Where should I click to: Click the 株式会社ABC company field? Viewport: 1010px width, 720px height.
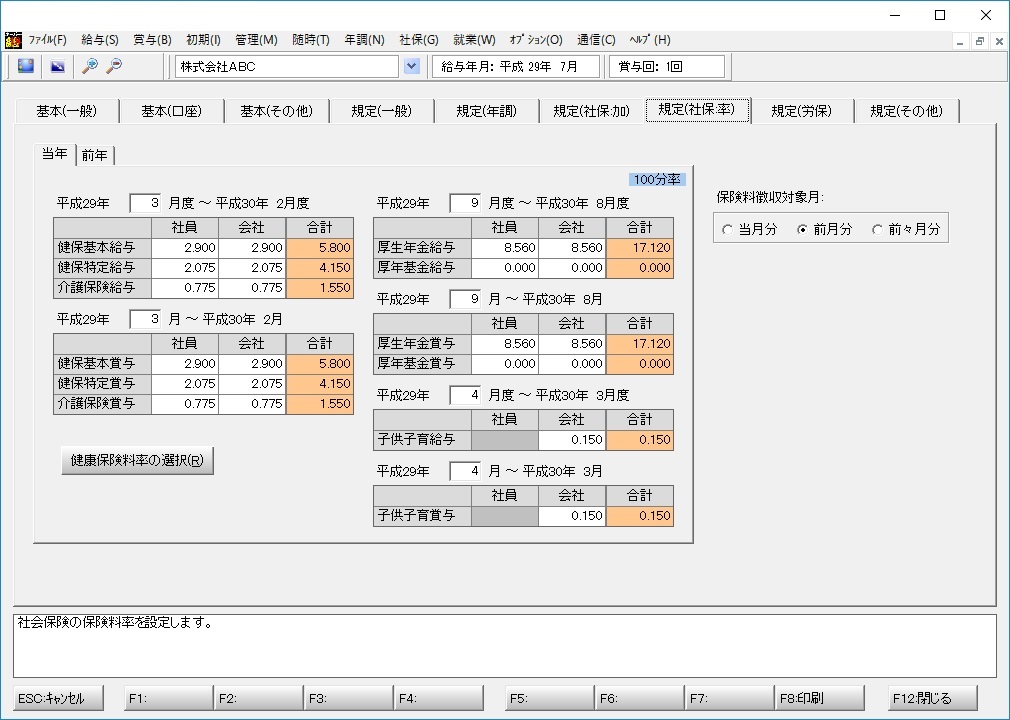point(287,66)
